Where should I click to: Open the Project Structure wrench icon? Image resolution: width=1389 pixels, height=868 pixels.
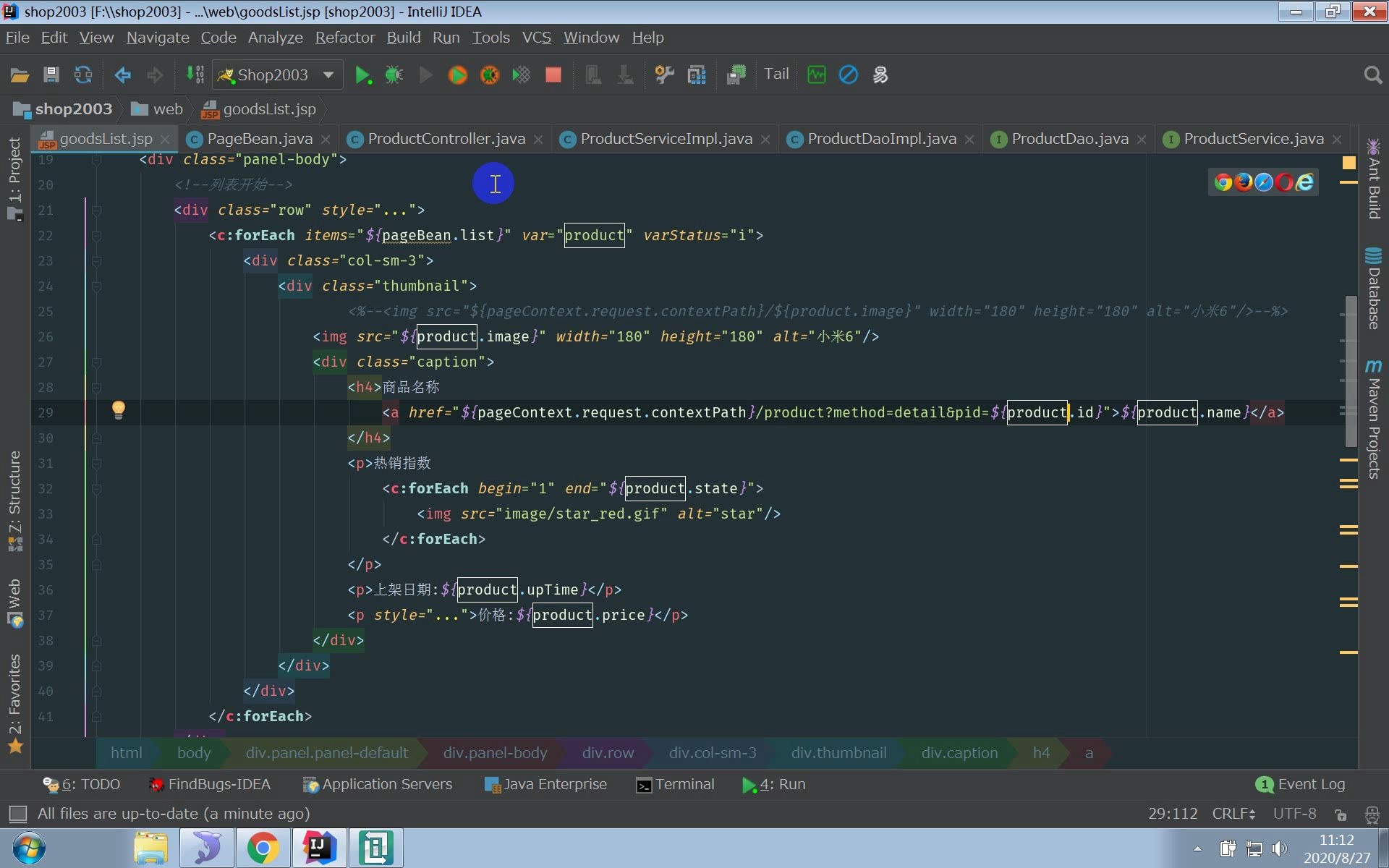(664, 75)
